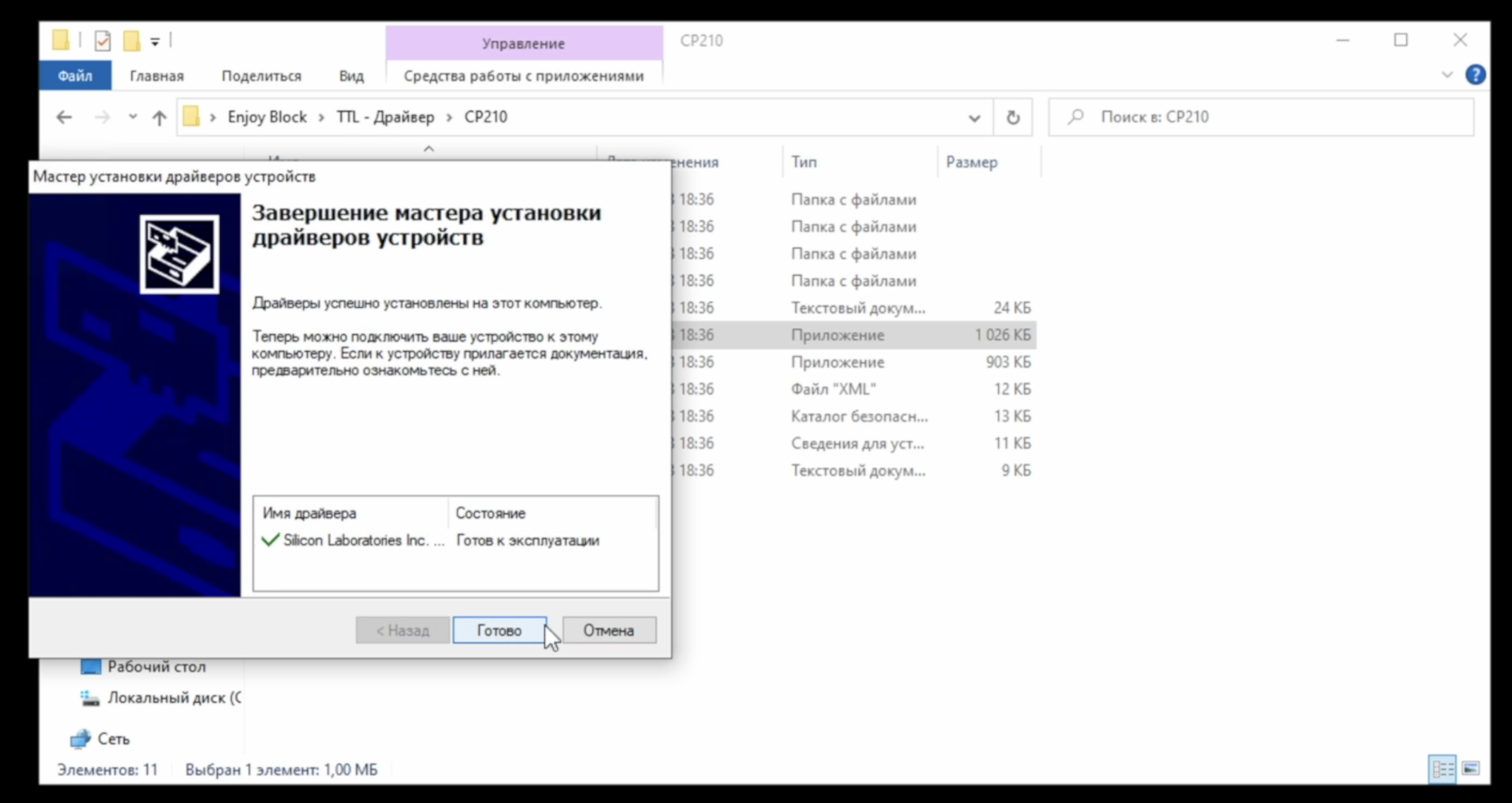Open the Explorer help icon
1512x803 pixels.
[1475, 75]
